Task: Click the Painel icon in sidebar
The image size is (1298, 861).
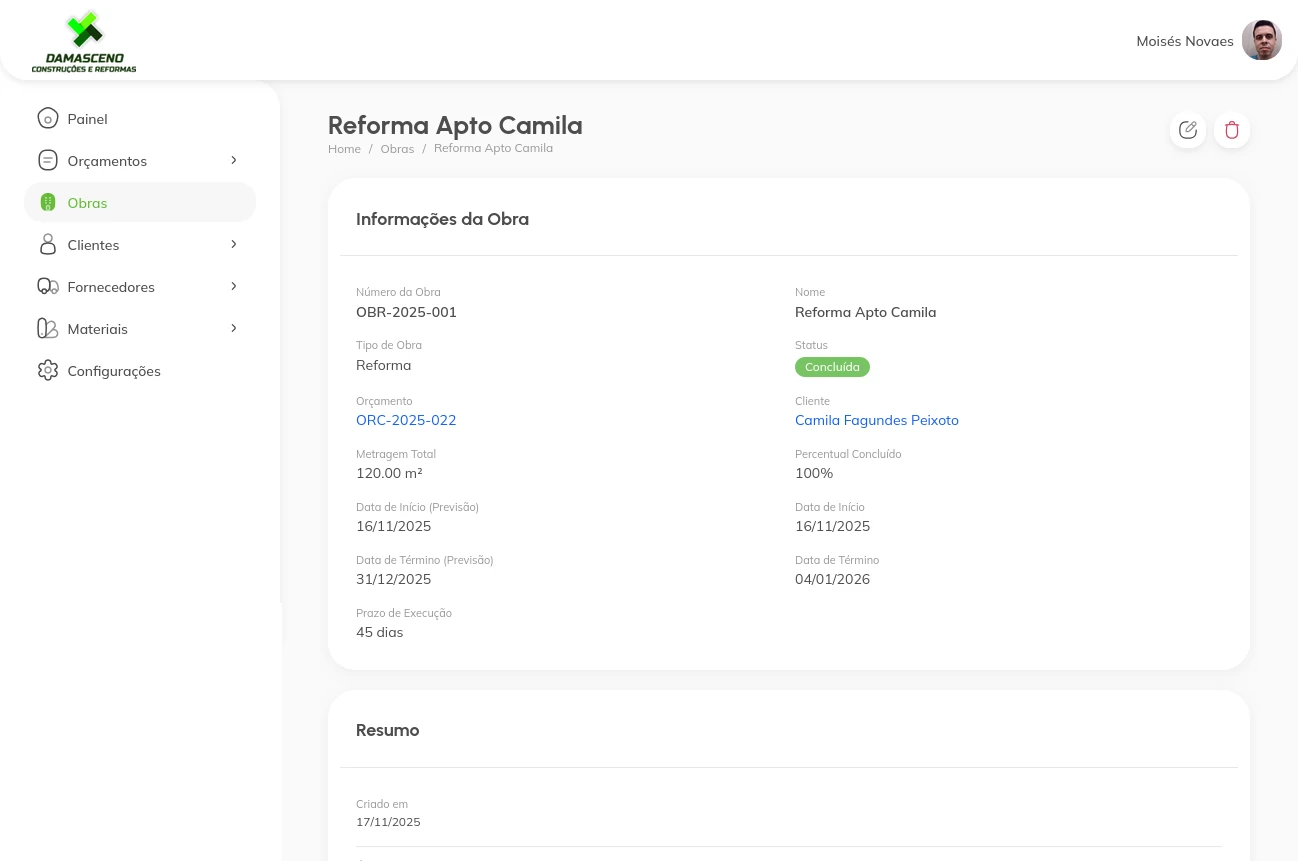Action: (47, 119)
